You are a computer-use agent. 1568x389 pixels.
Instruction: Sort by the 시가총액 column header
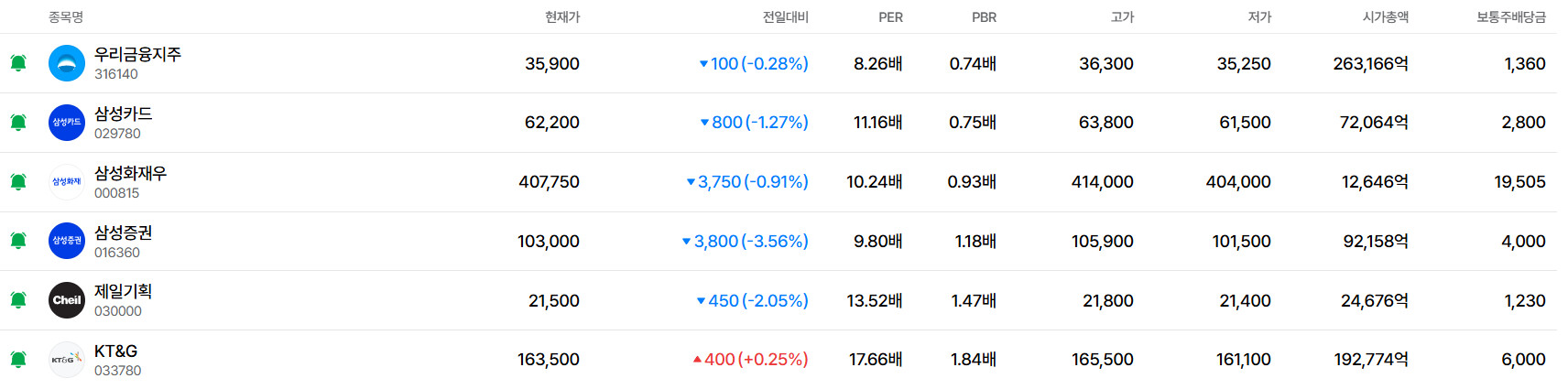1385,17
